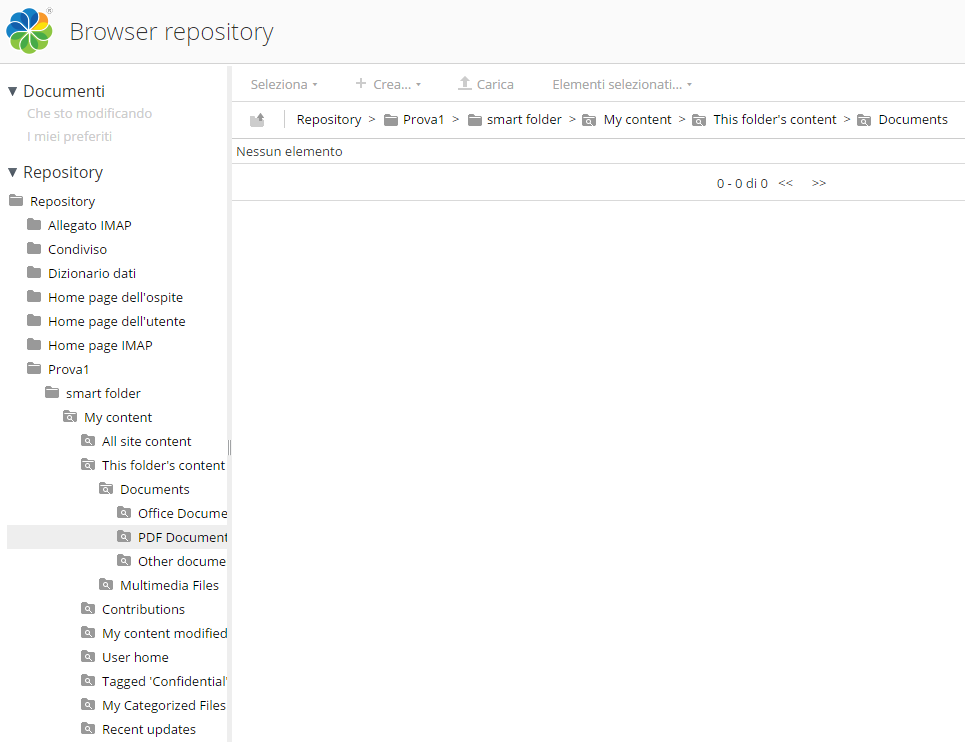Navigate to 'This folder's content' in breadcrumb
Viewport: 965px width, 742px height.
775,120
